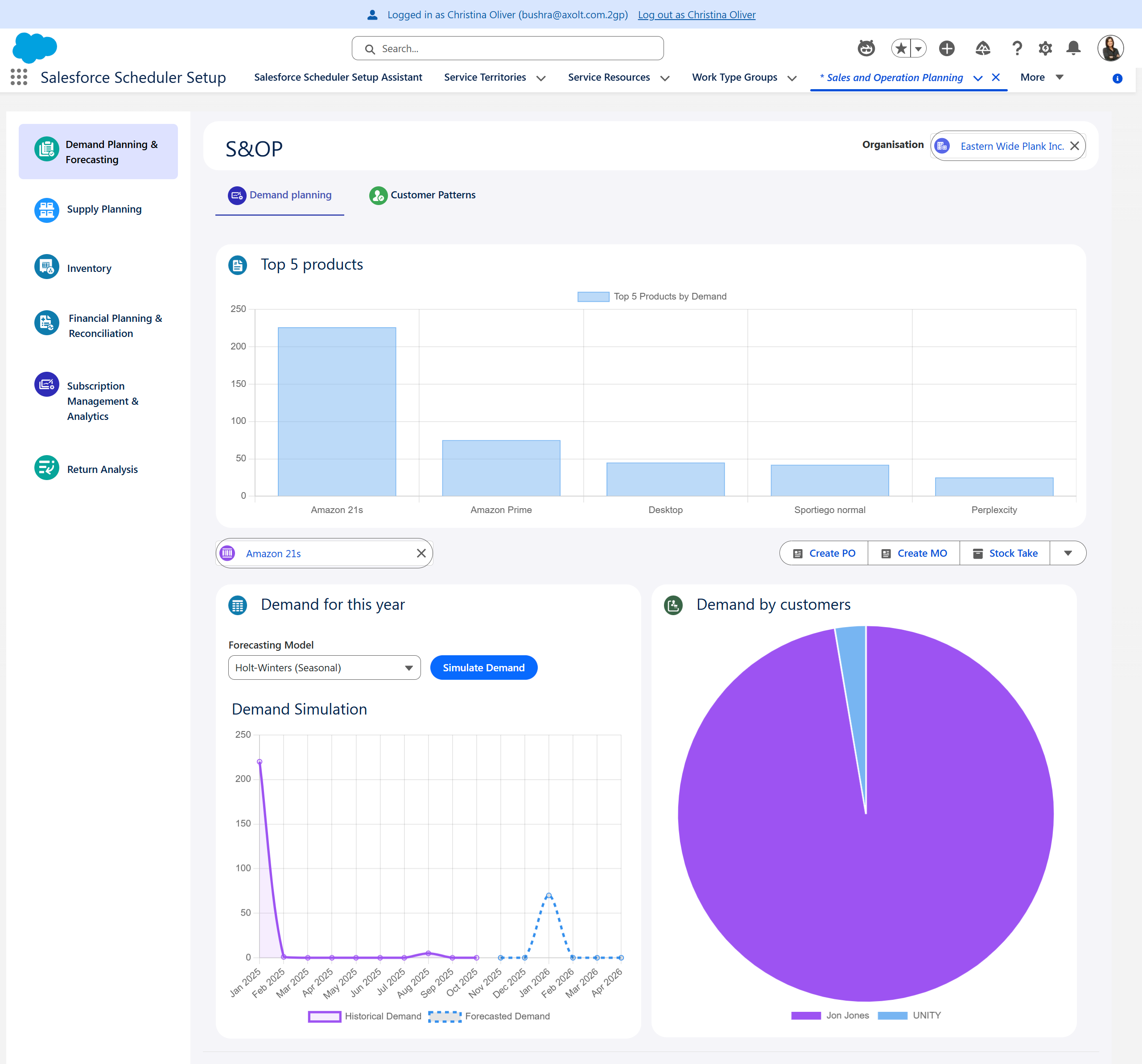Expand the dropdown arrow beside Stock Take
The width and height of the screenshot is (1142, 1064).
coord(1068,553)
